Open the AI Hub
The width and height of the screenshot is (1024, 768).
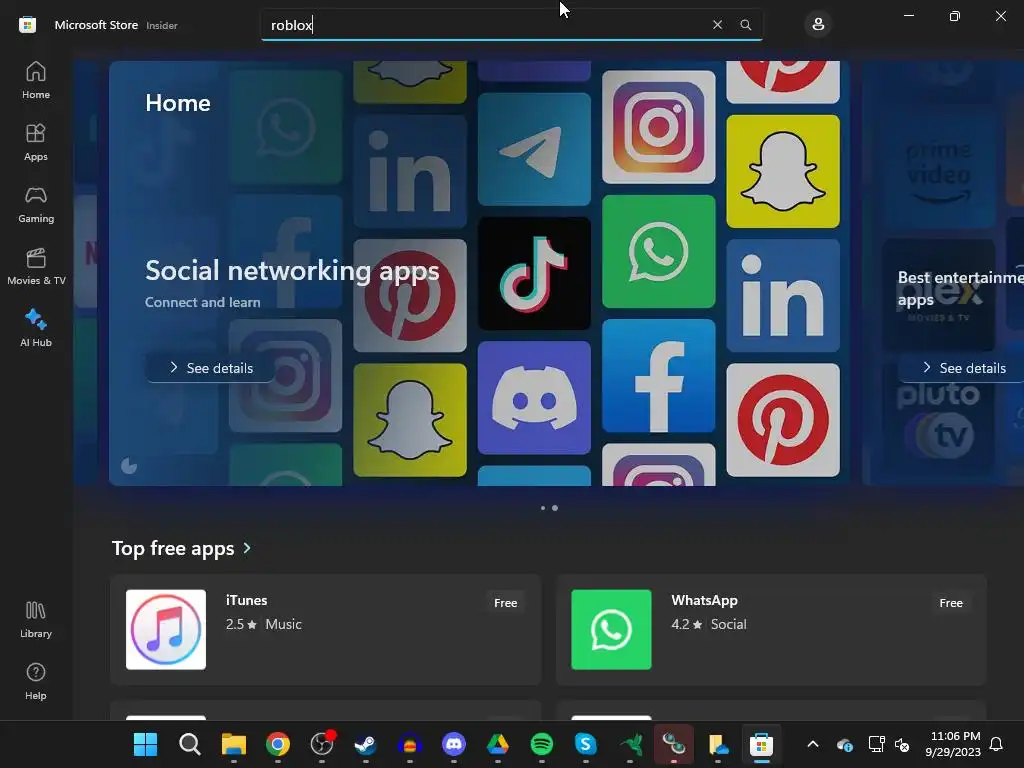[36, 328]
